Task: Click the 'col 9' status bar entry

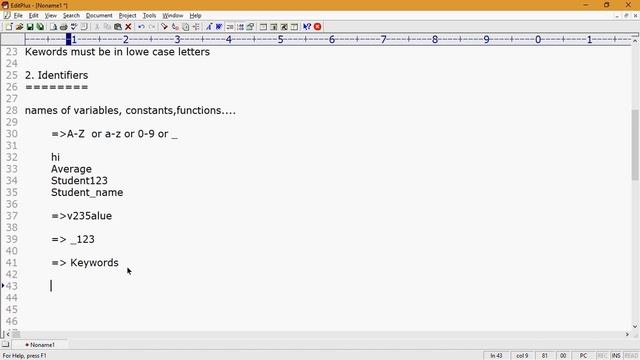Action: pos(522,356)
